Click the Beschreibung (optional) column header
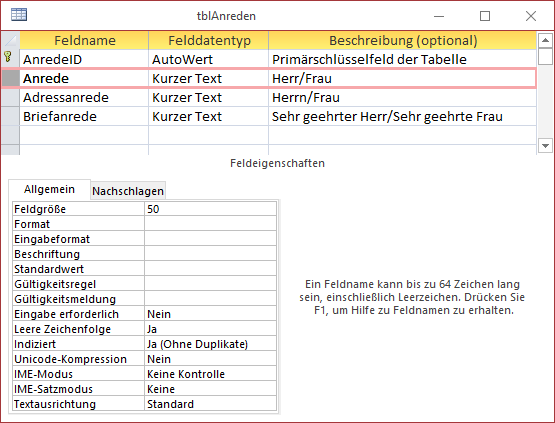This screenshot has width=555, height=423. click(402, 40)
